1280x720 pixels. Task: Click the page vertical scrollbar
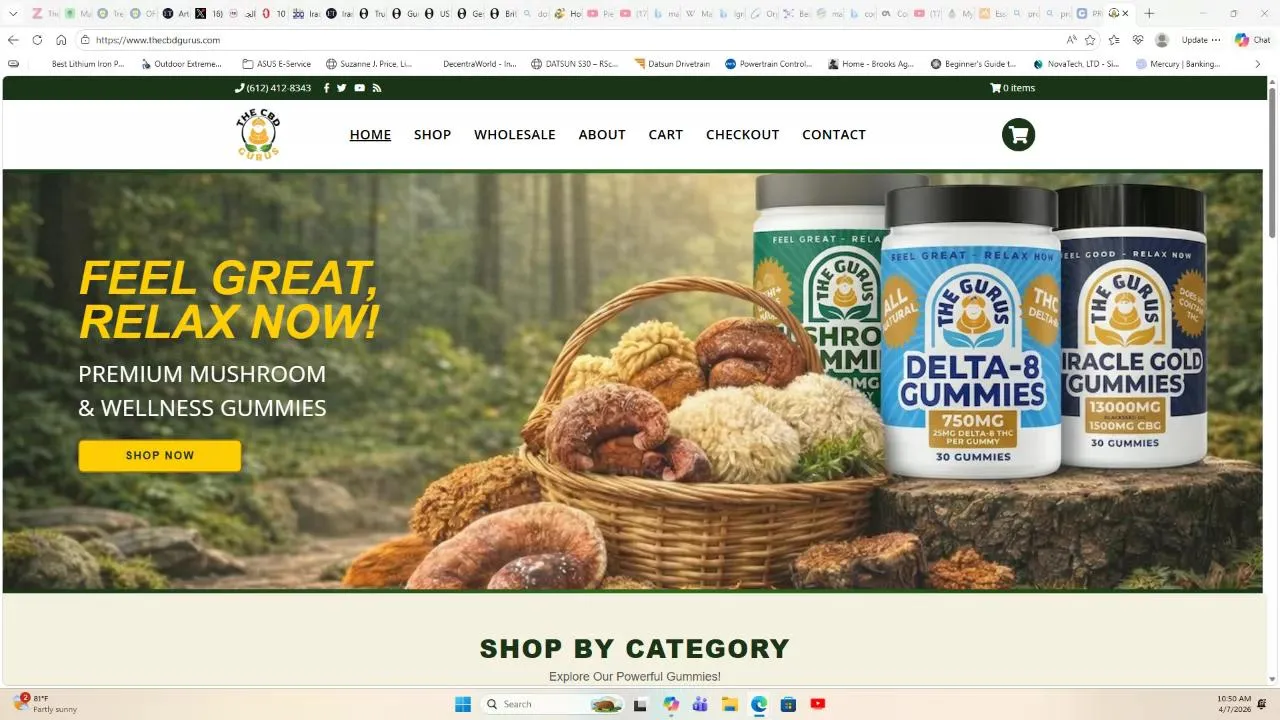tap(1272, 380)
